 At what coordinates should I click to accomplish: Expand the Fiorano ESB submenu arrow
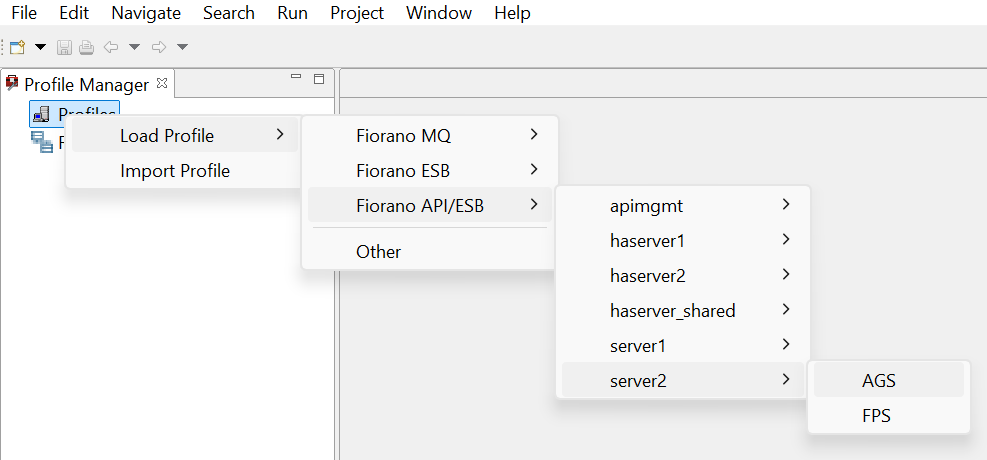pos(534,170)
